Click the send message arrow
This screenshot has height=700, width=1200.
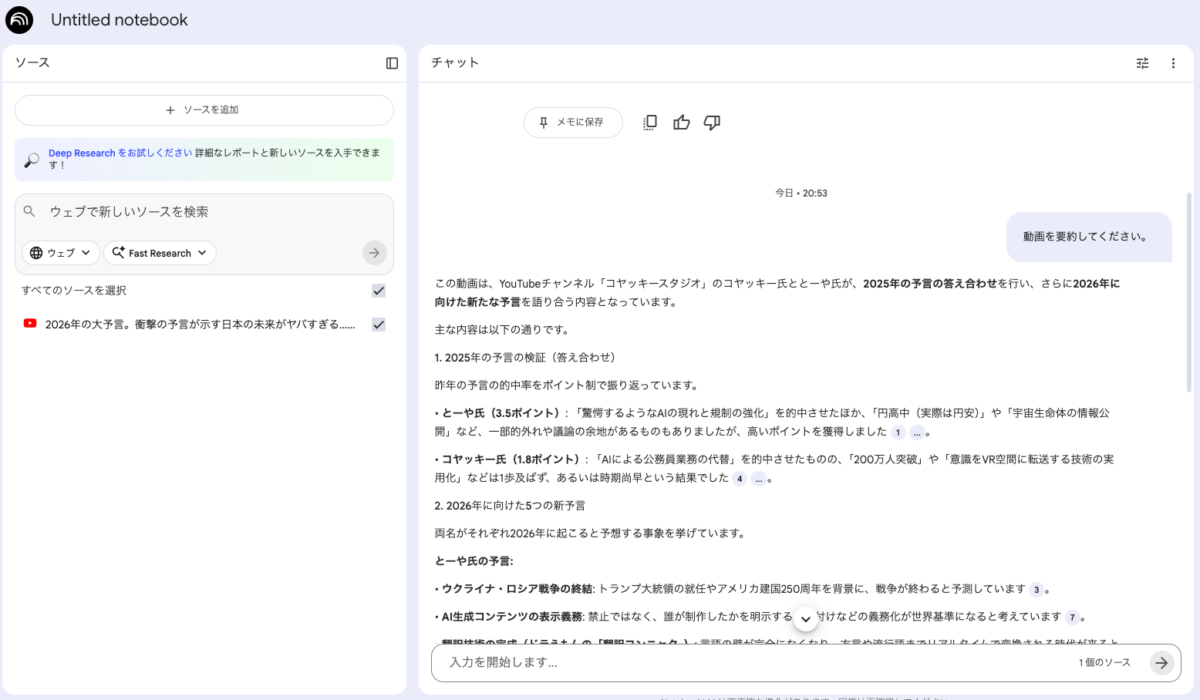(x=1161, y=662)
